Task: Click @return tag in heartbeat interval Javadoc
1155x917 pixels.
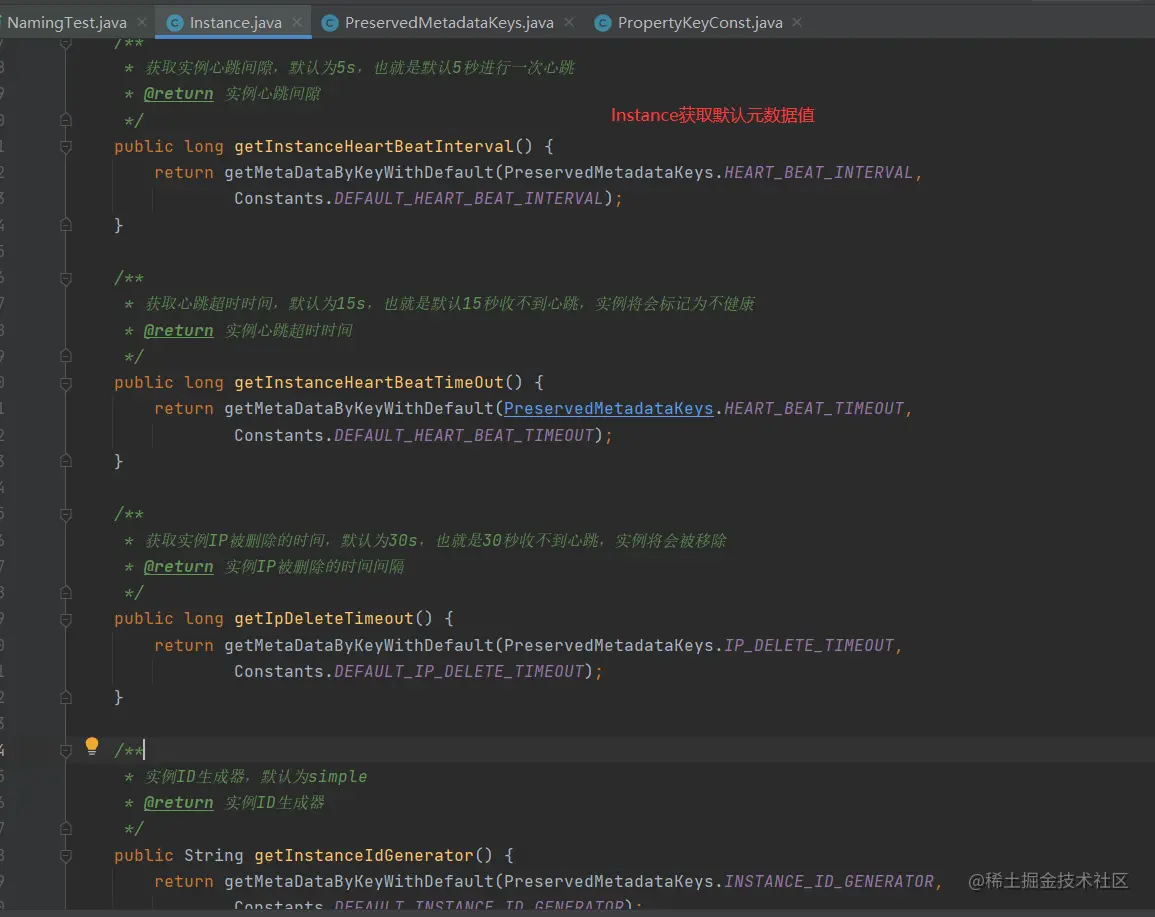Action: tap(178, 94)
